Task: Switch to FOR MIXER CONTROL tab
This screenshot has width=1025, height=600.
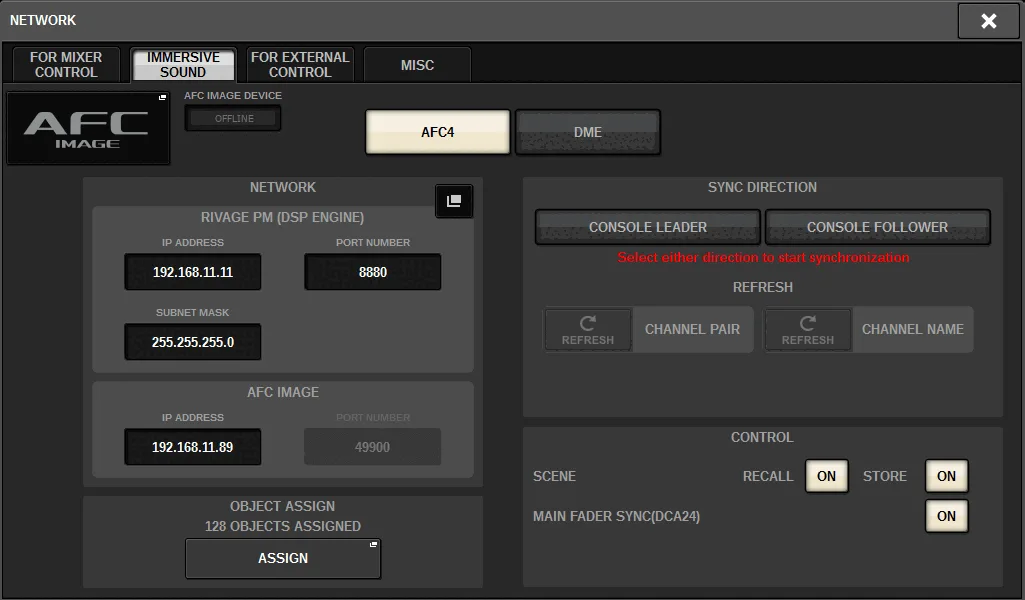Action: coord(66,65)
